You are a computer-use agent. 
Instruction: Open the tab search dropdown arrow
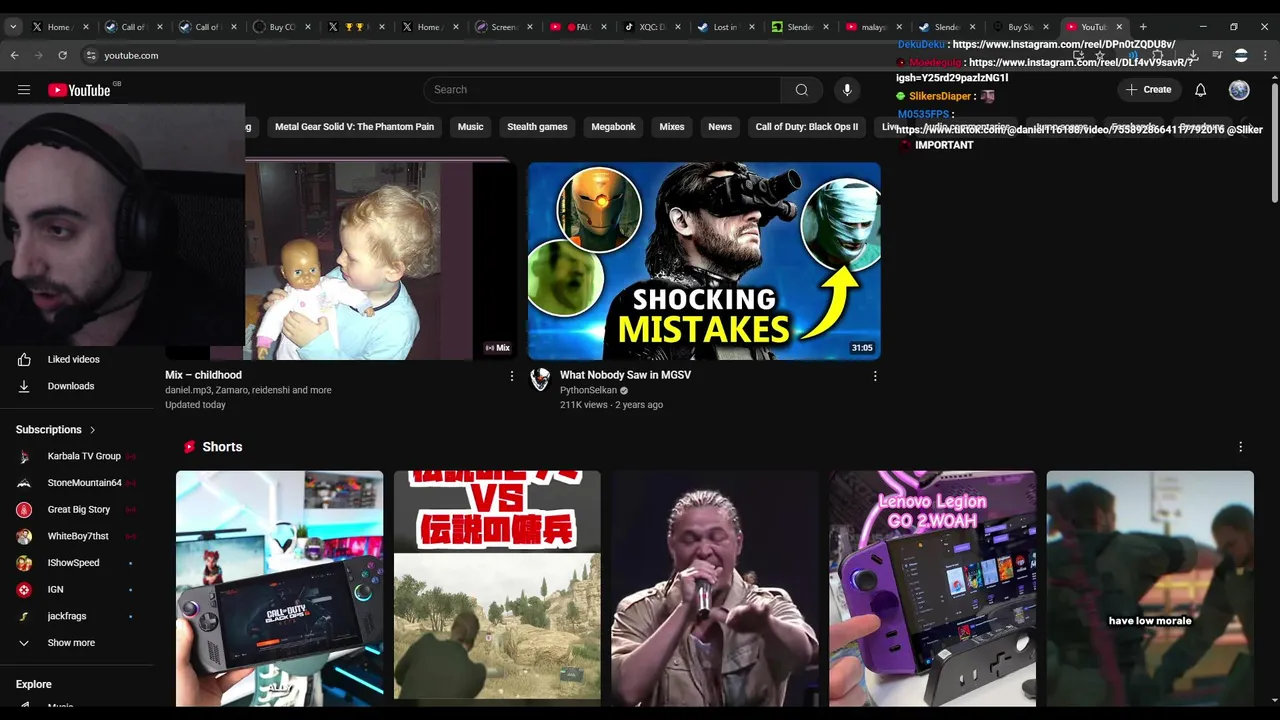(13, 27)
